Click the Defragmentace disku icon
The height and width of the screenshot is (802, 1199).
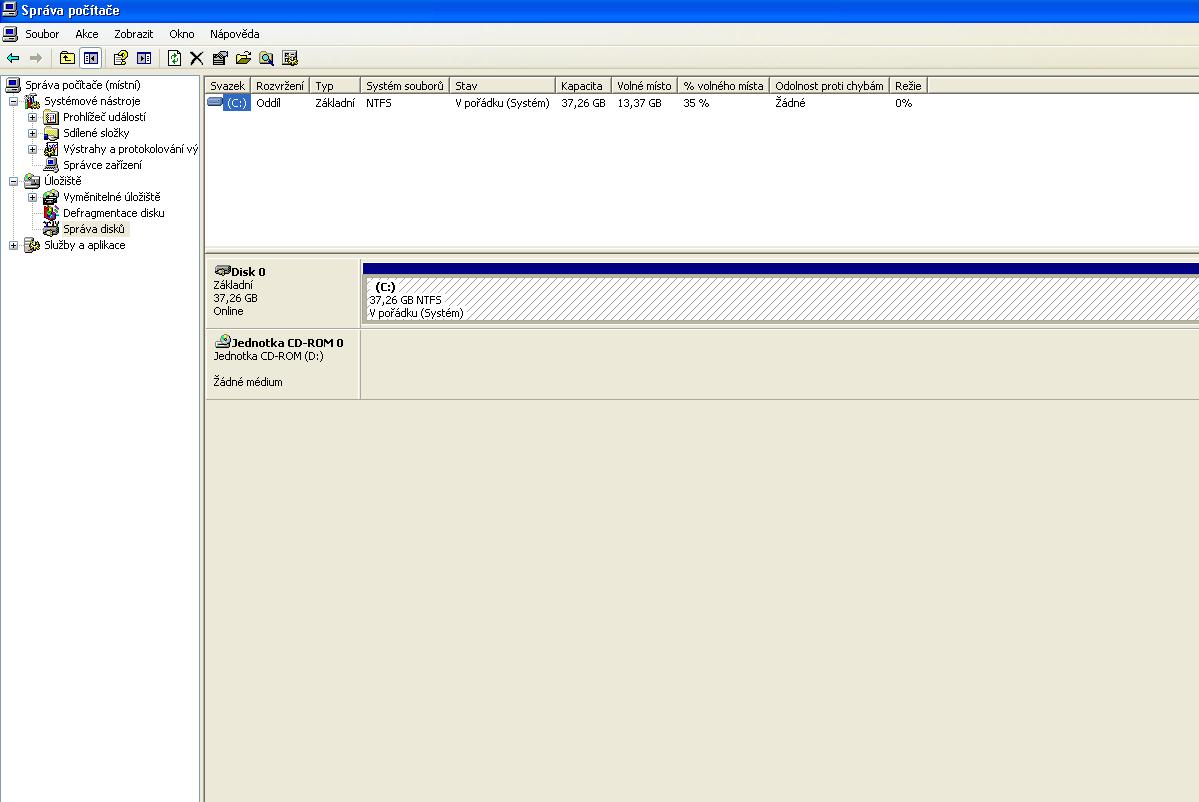coord(51,213)
